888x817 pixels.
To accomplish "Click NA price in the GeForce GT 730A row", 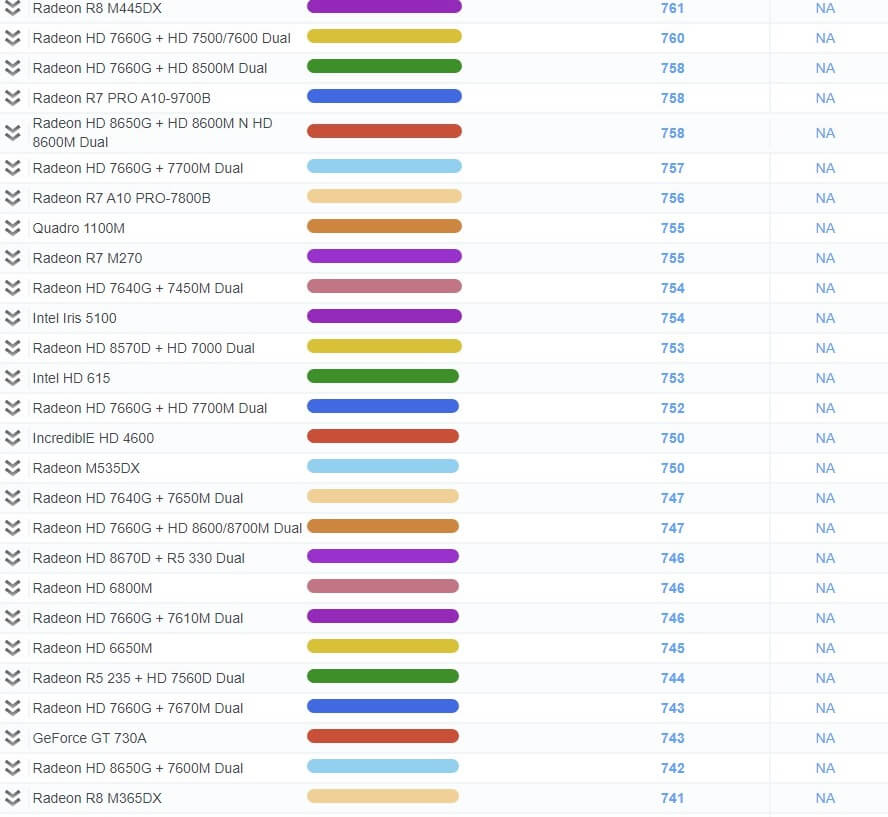I will tap(825, 739).
